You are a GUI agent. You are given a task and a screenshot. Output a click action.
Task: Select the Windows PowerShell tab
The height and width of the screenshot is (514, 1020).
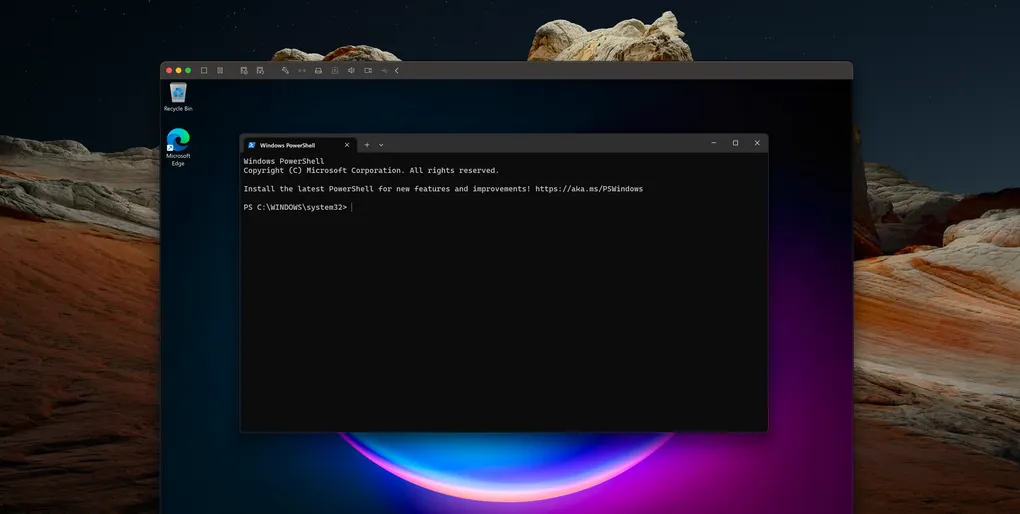299,145
